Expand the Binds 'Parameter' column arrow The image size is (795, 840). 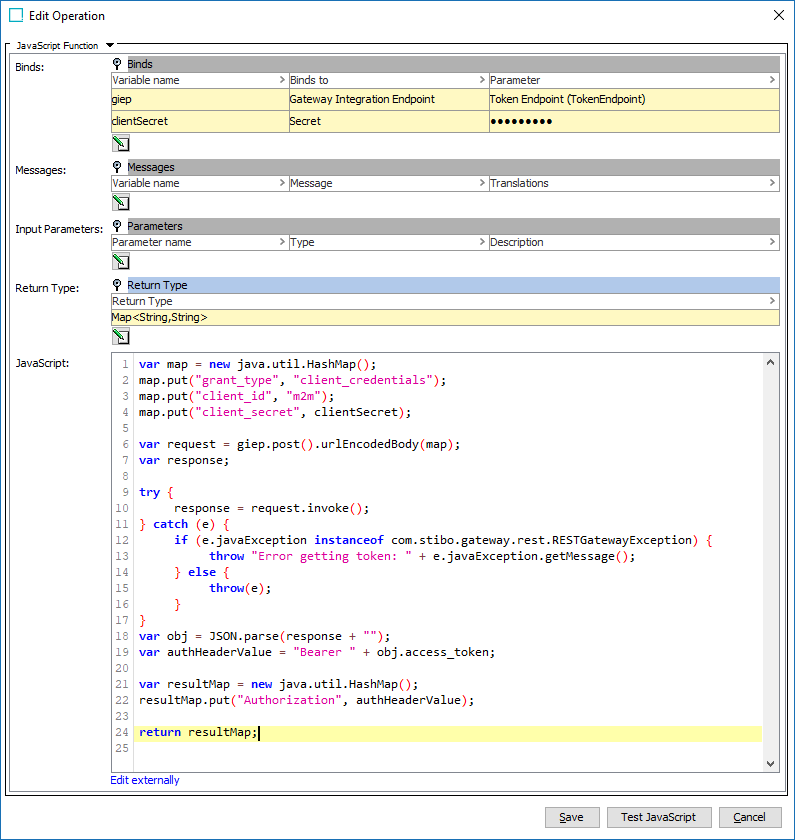pos(772,80)
